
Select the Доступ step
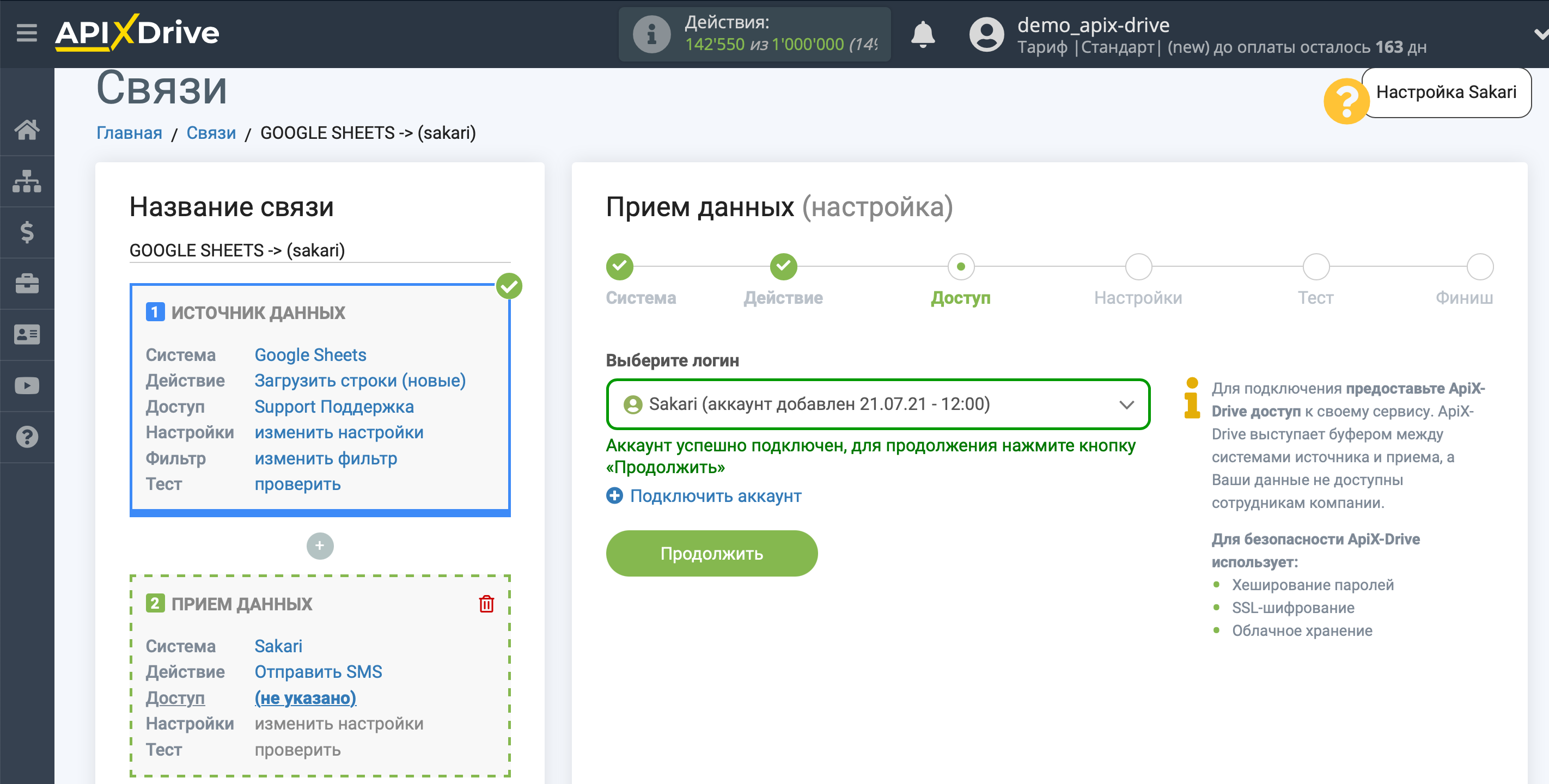960,266
